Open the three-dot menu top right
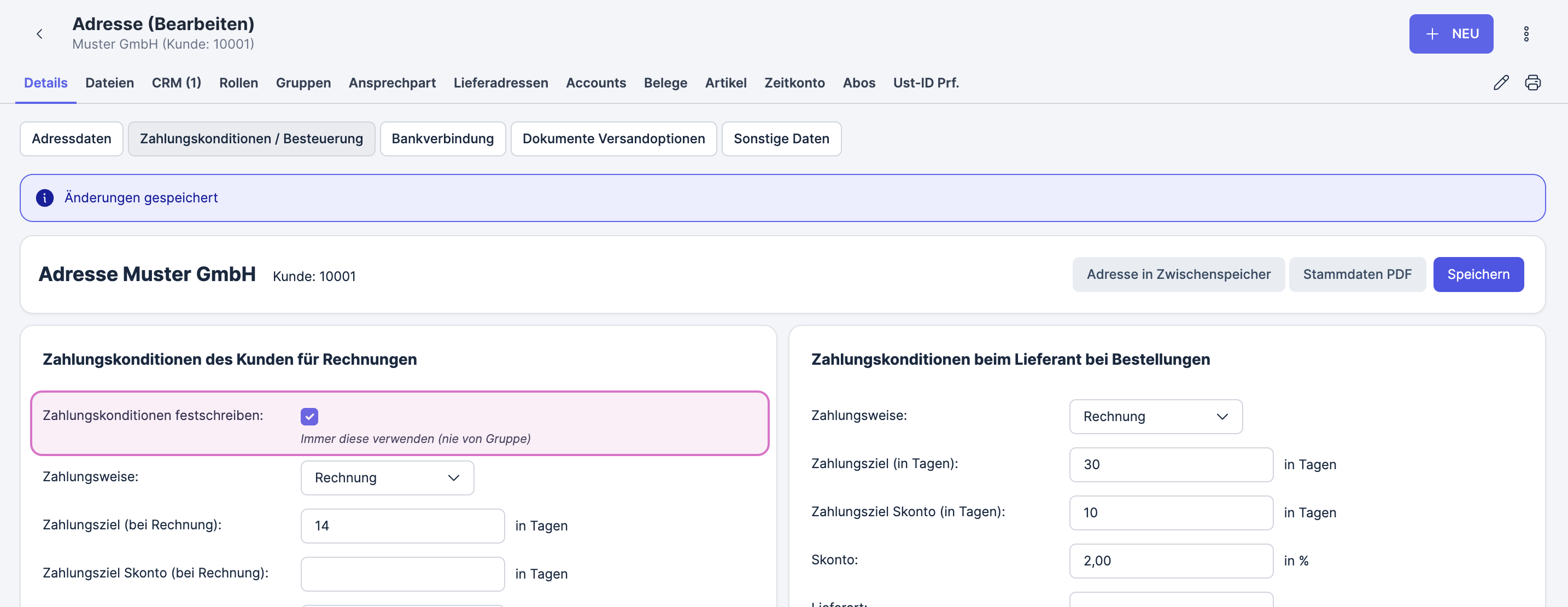 1526,33
